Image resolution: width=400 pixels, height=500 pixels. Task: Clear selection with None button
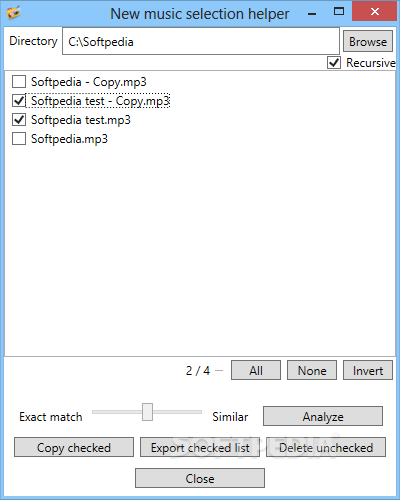pyautogui.click(x=312, y=370)
